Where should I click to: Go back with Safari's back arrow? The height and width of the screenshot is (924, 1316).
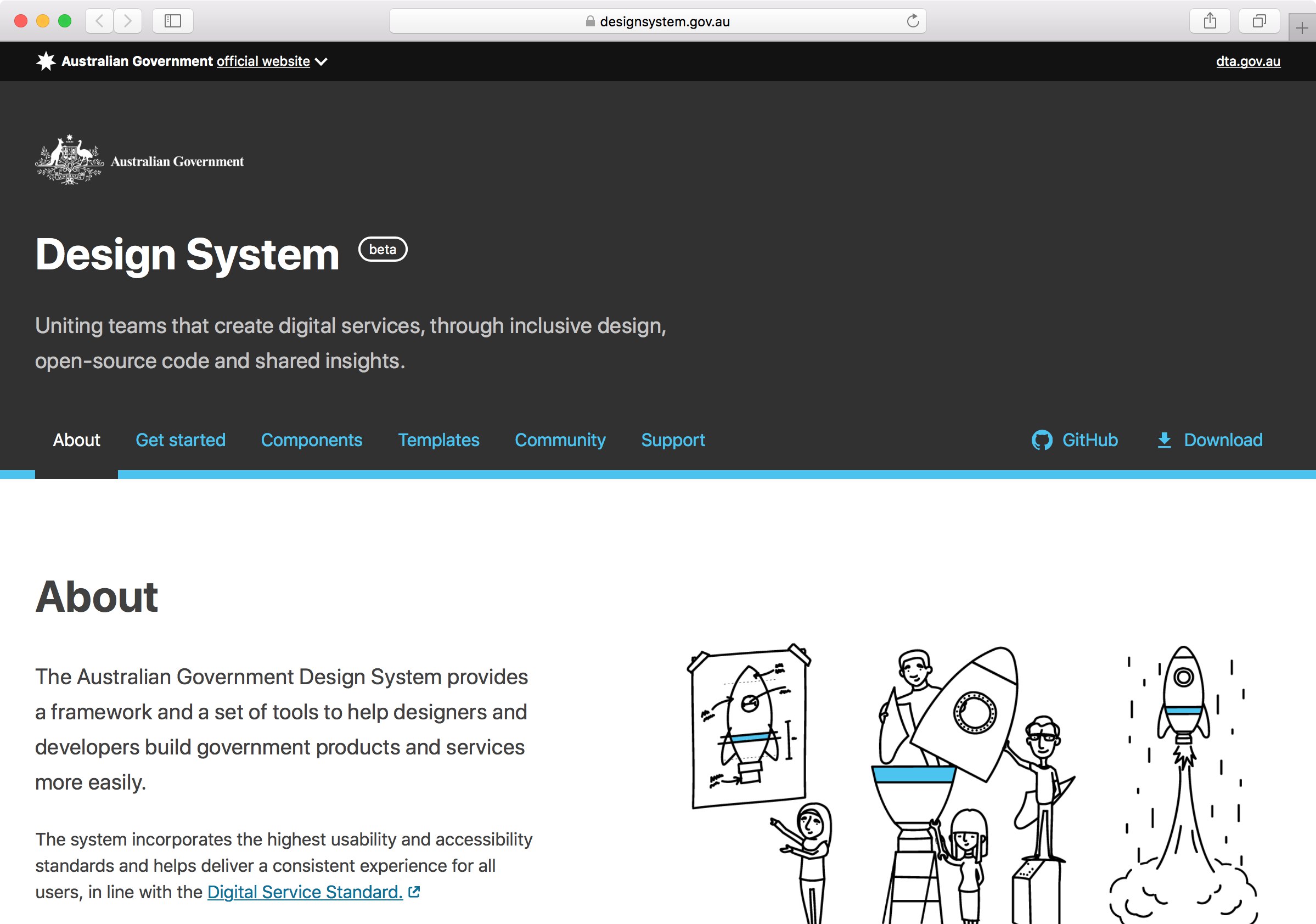click(x=100, y=21)
